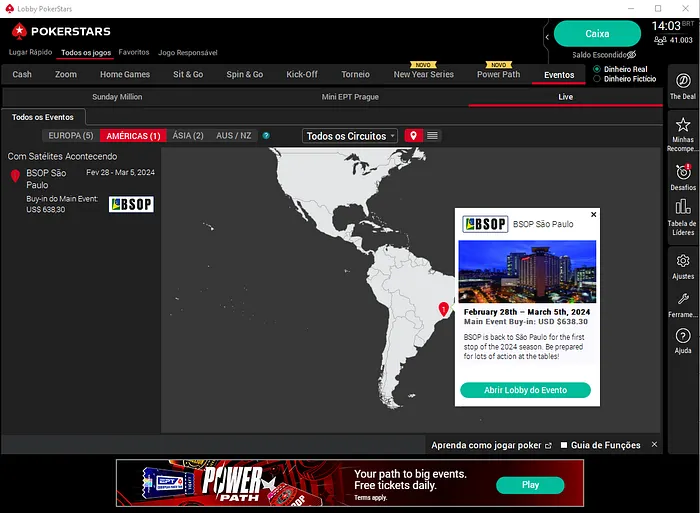700x513 pixels.
Task: Select Dinheiro Fictício radio button
Action: pos(597,79)
